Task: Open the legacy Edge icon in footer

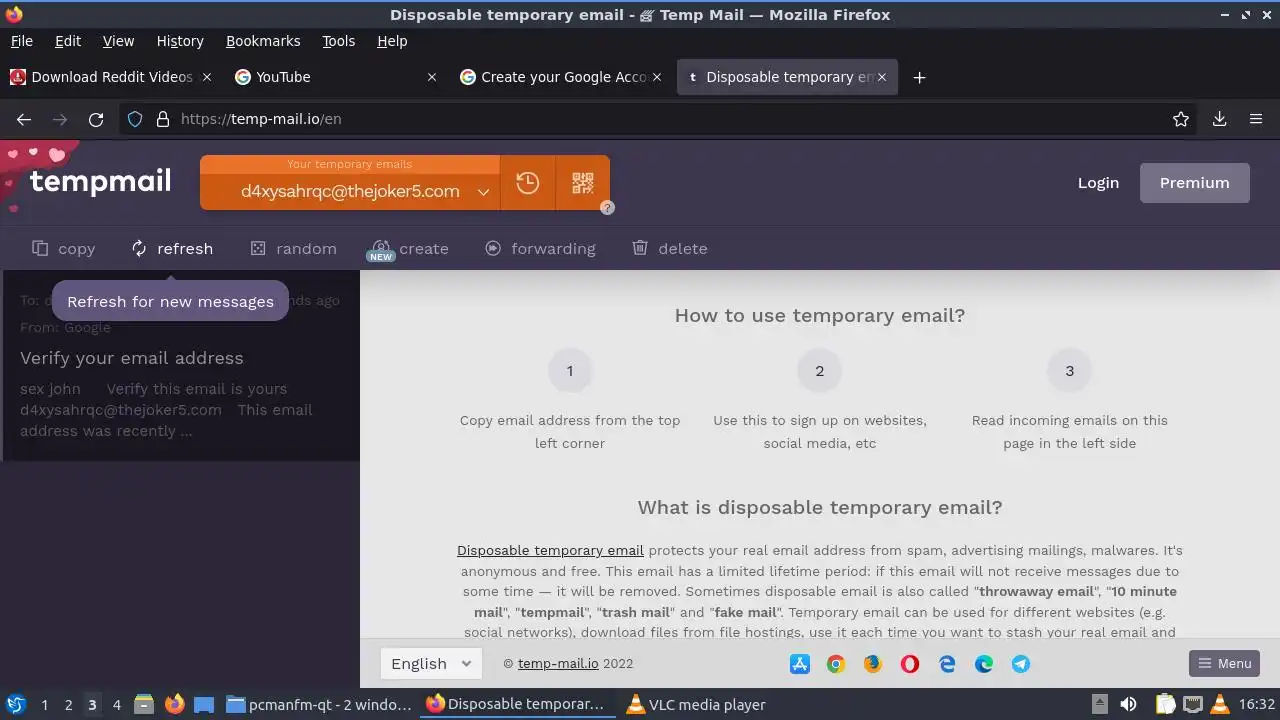Action: pos(947,664)
